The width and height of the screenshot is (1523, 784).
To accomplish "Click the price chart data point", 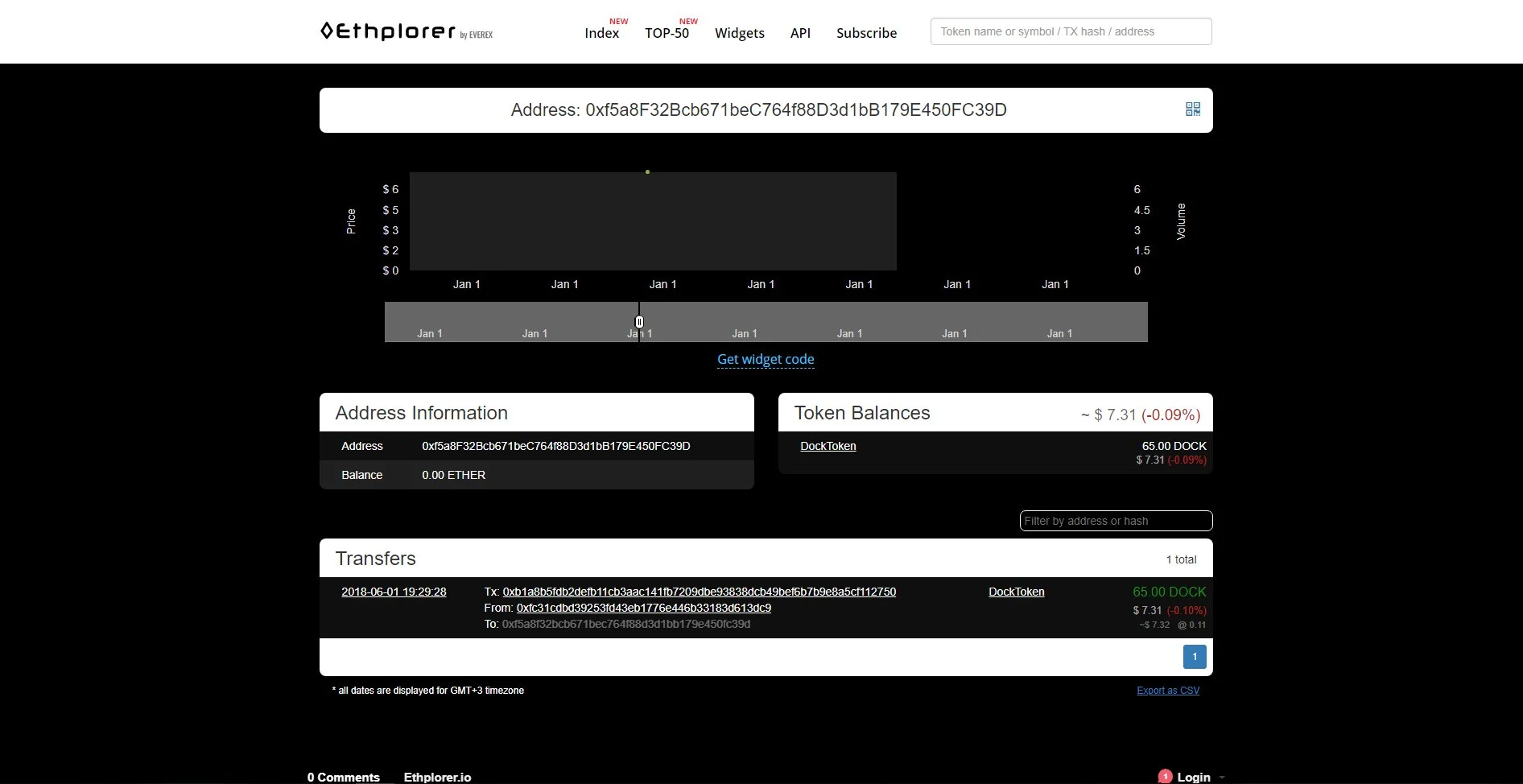I will [x=647, y=171].
